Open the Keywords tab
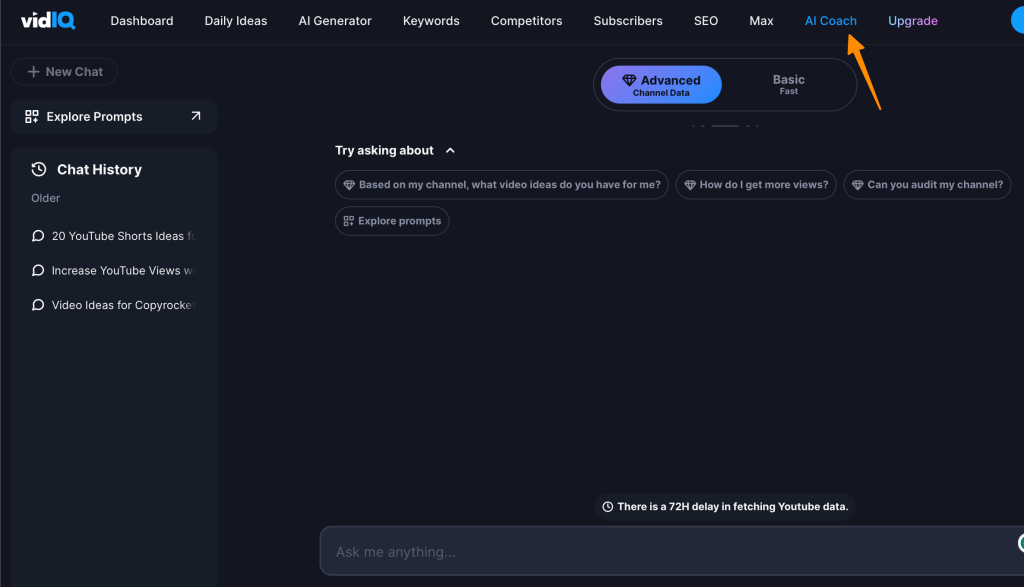Image resolution: width=1024 pixels, height=587 pixels. [x=431, y=21]
